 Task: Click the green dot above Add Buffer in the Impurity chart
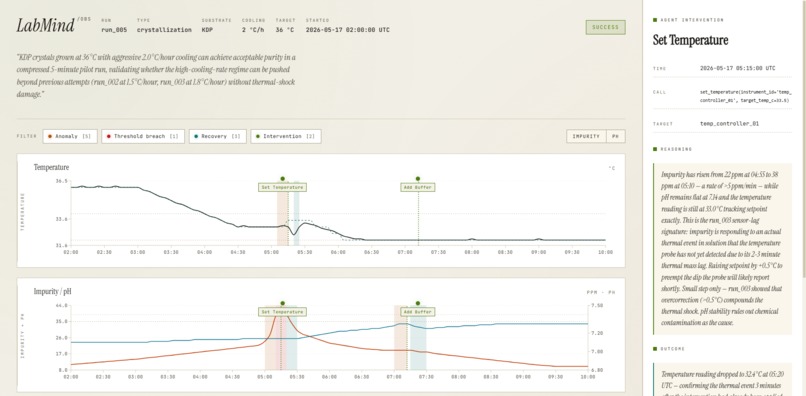pyautogui.click(x=418, y=303)
